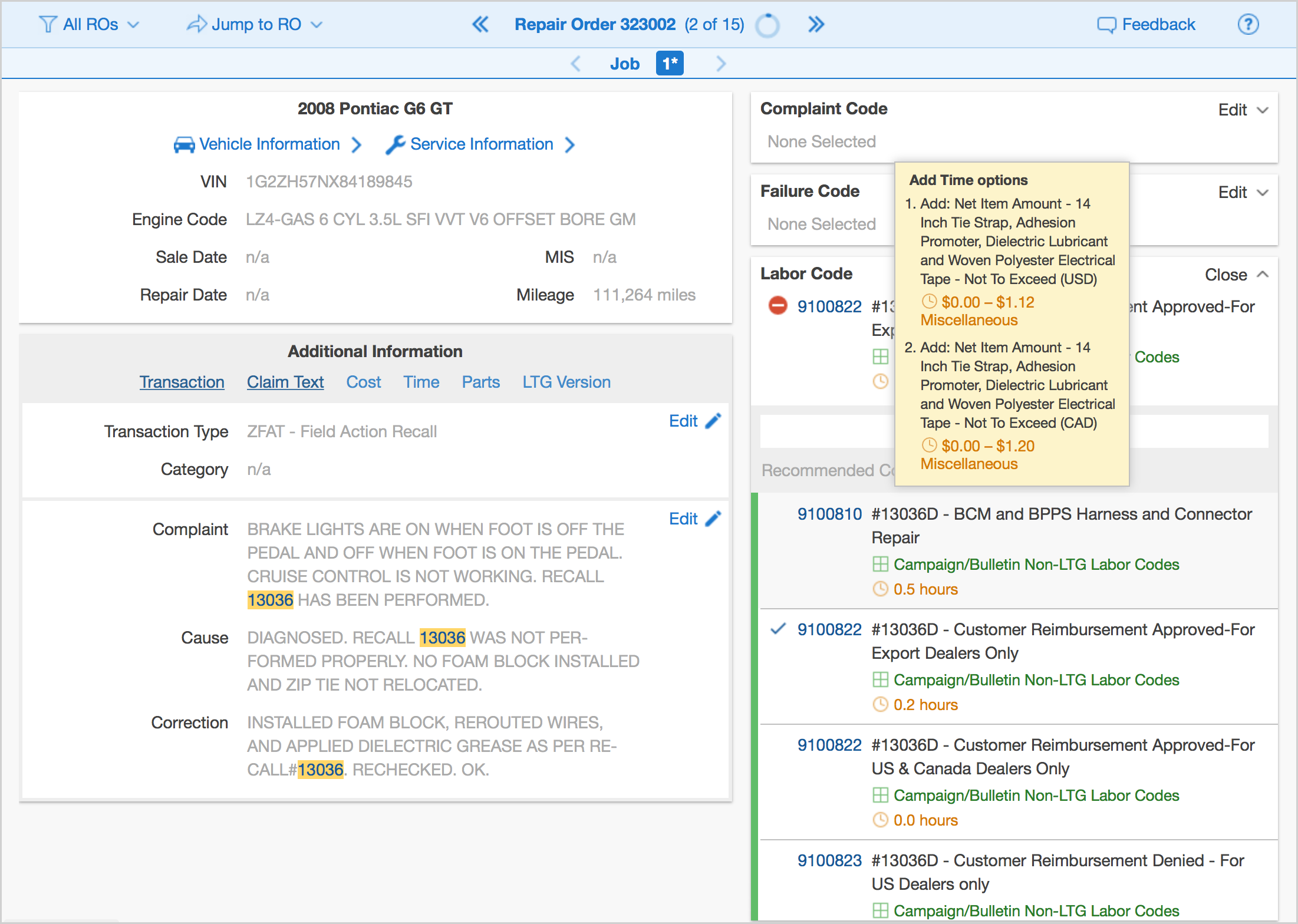Select 9100822 Export Dealers Only code
Image resolution: width=1298 pixels, height=924 pixels.
pos(829,629)
